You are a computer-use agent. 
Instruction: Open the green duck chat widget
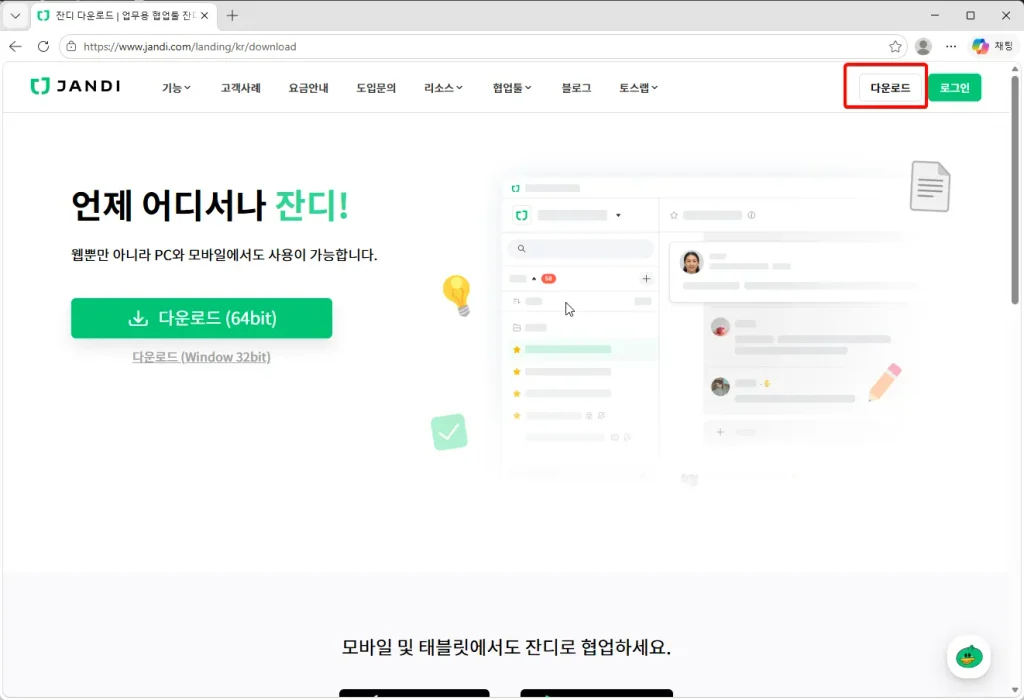[x=968, y=657]
